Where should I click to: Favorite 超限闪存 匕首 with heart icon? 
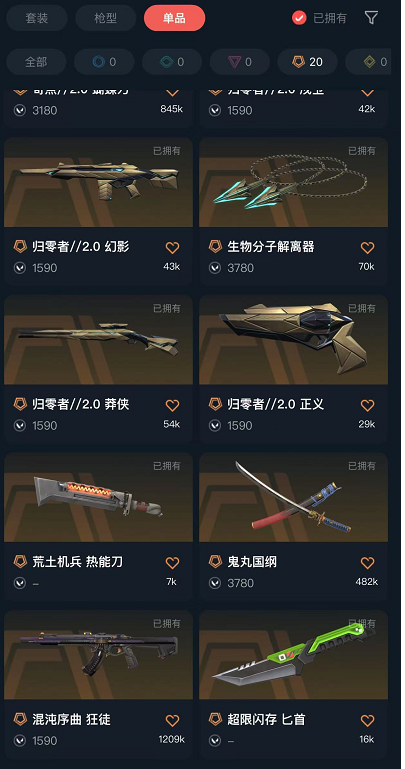point(367,720)
